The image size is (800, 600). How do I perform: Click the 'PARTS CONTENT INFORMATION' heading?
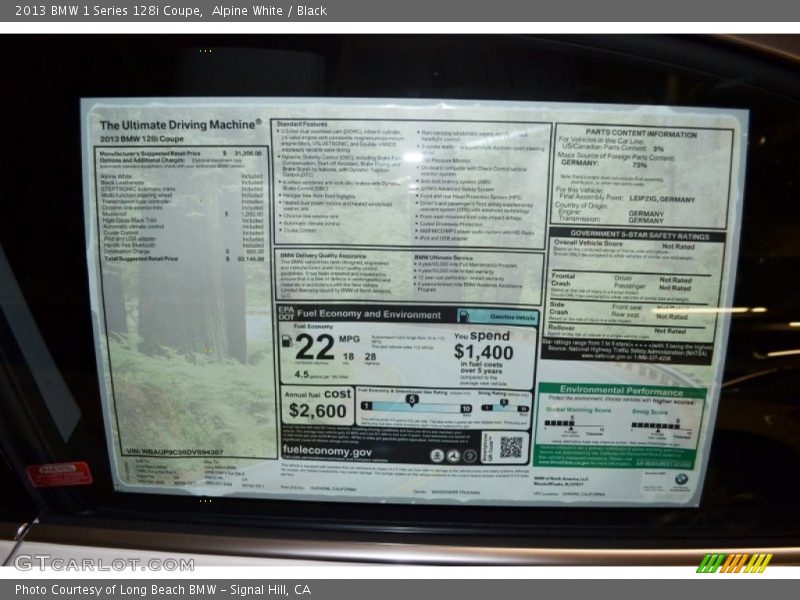click(641, 134)
